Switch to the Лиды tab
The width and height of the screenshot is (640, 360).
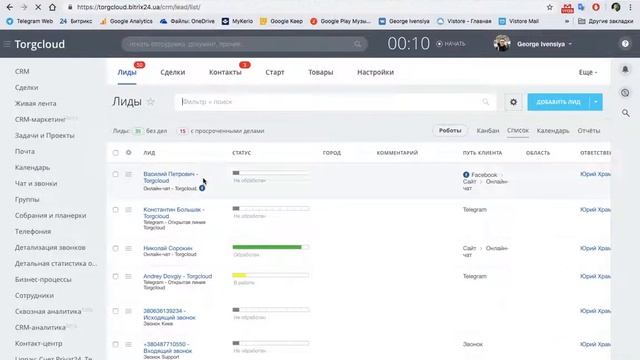pyautogui.click(x=127, y=72)
